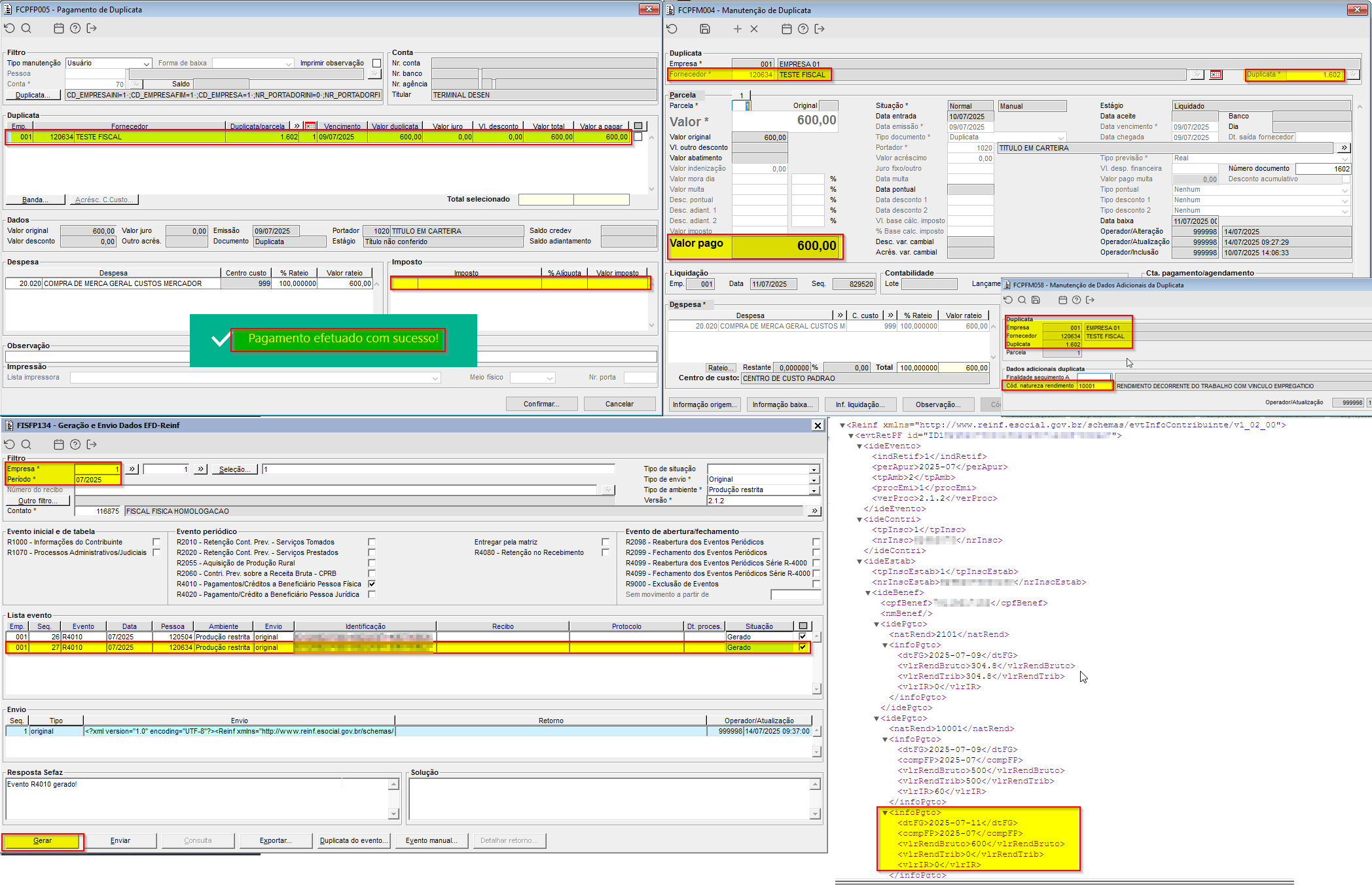This screenshot has height=894, width=1372.
Task: Click the Número do recibo input field
Action: pos(334,490)
